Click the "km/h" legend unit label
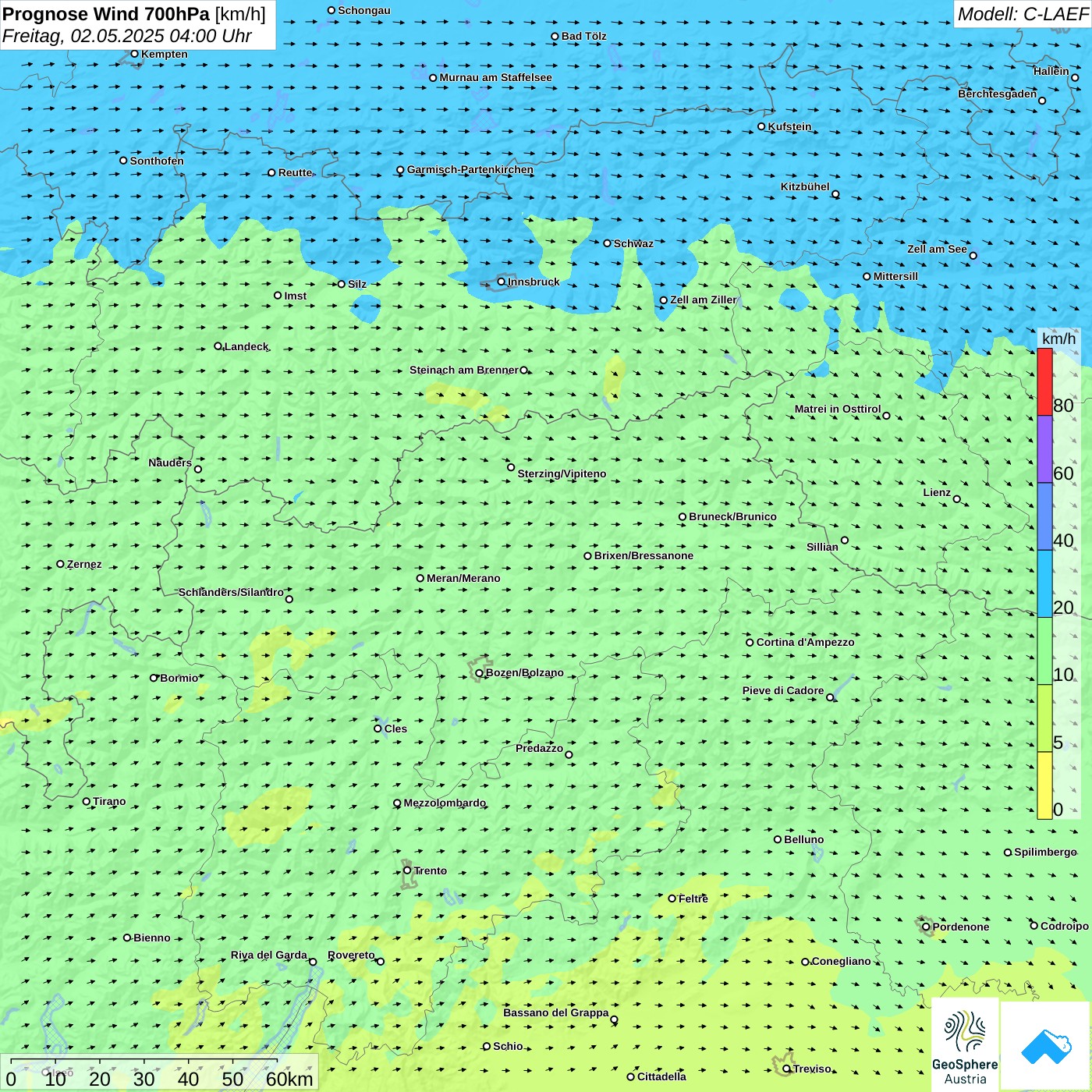This screenshot has height=1092, width=1092. (1059, 339)
